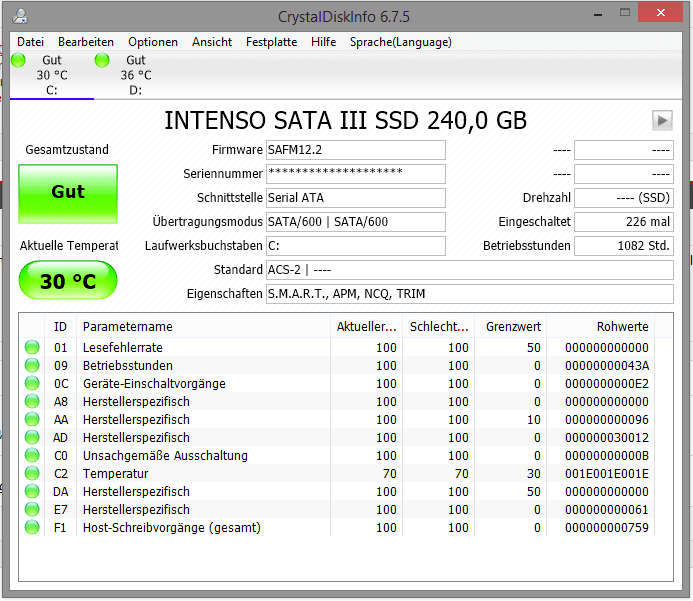Click the Schlecht... column header

click(x=438, y=327)
